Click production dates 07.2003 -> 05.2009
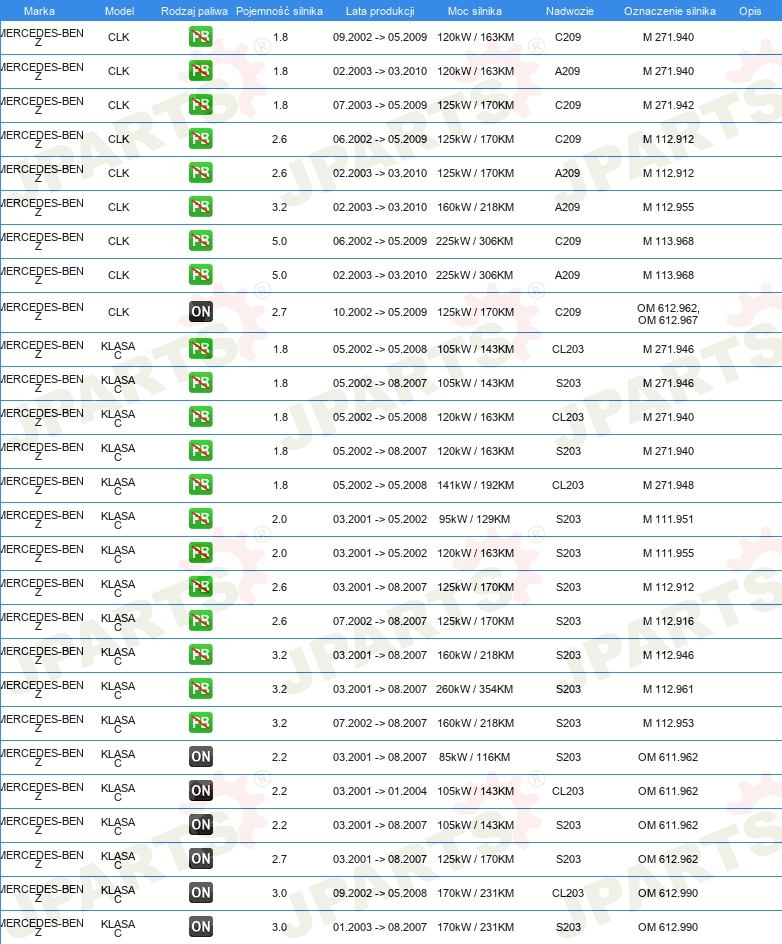 pos(380,105)
